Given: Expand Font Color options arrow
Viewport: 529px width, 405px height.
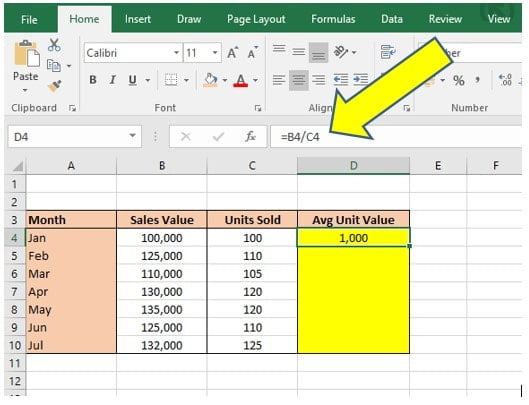Looking at the screenshot, I should point(255,80).
